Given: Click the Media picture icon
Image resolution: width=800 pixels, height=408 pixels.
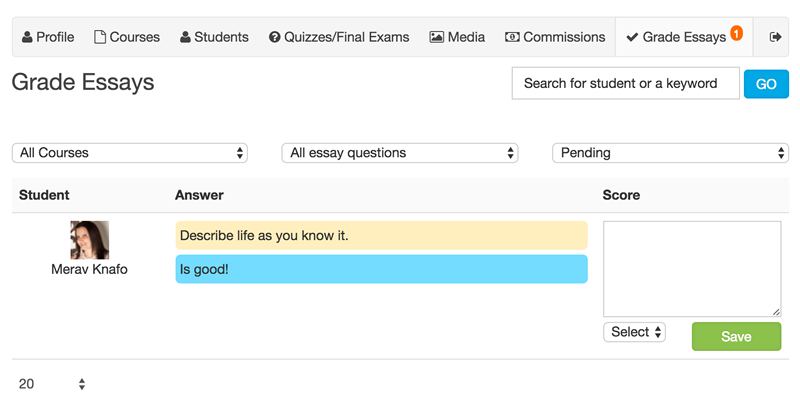Looking at the screenshot, I should [x=437, y=37].
